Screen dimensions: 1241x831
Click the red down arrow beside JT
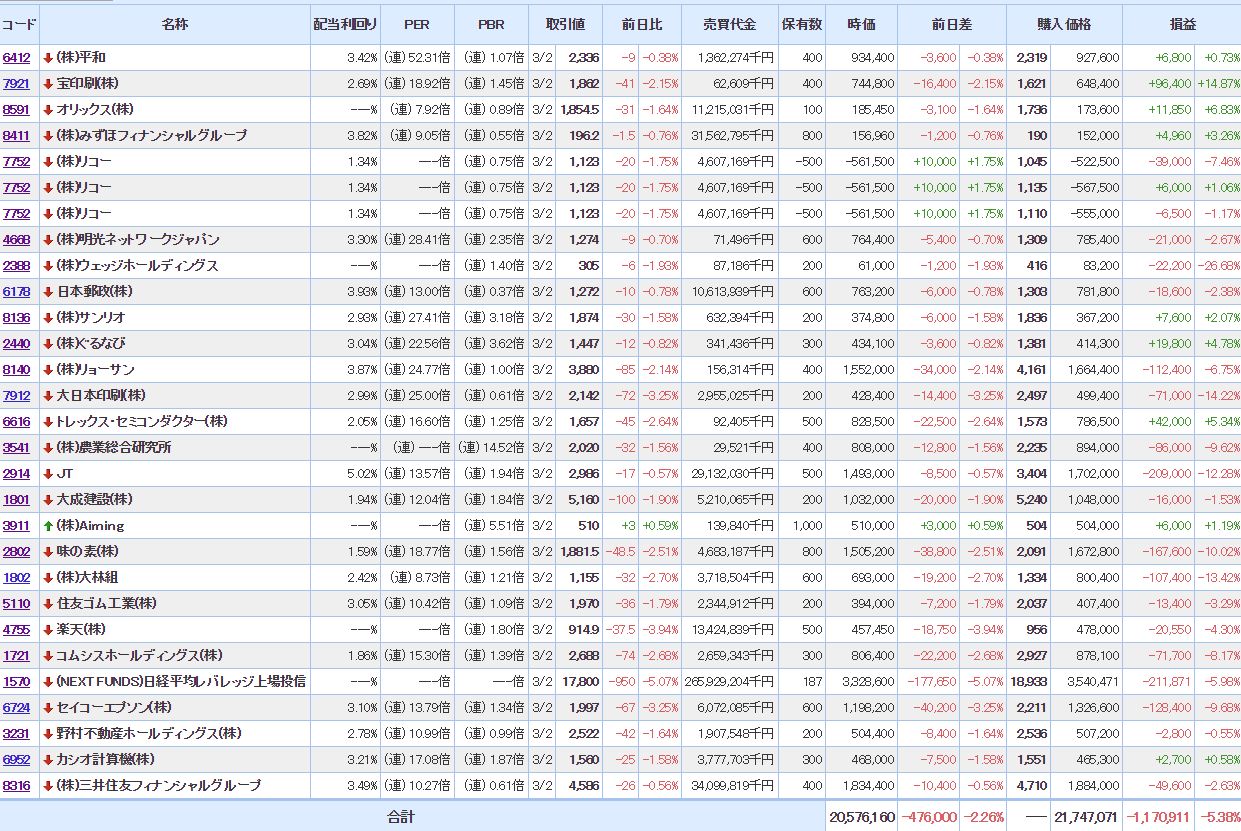pyautogui.click(x=48, y=474)
